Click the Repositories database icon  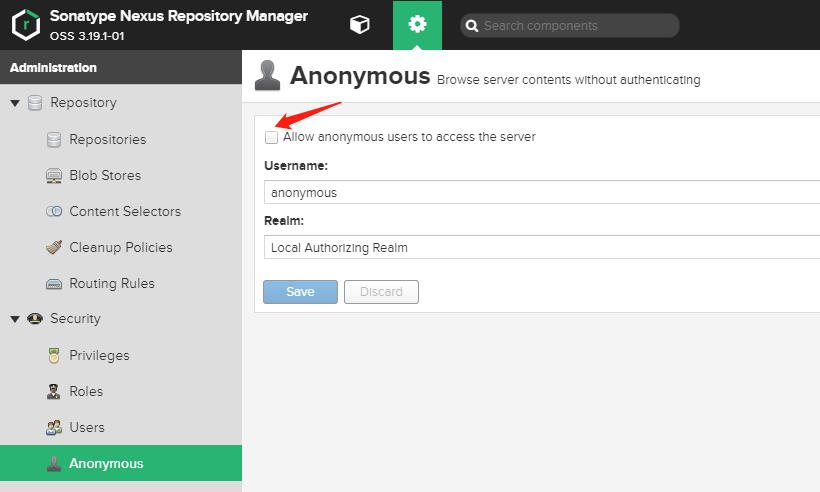[x=54, y=139]
